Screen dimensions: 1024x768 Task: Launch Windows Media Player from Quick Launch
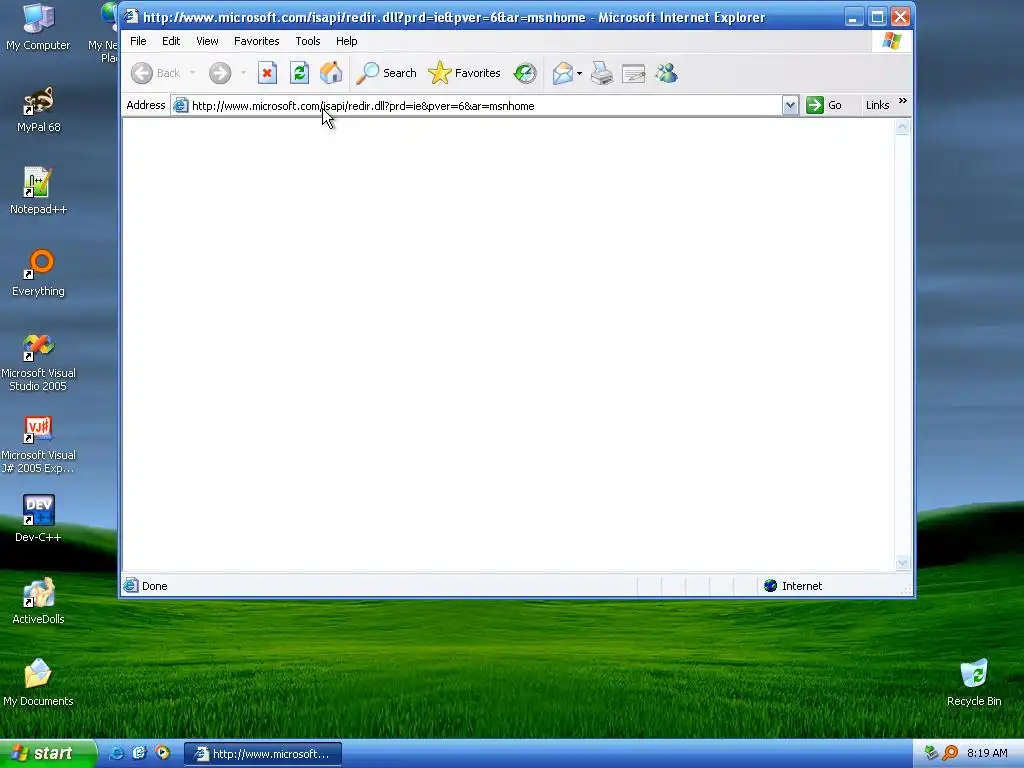(x=162, y=753)
